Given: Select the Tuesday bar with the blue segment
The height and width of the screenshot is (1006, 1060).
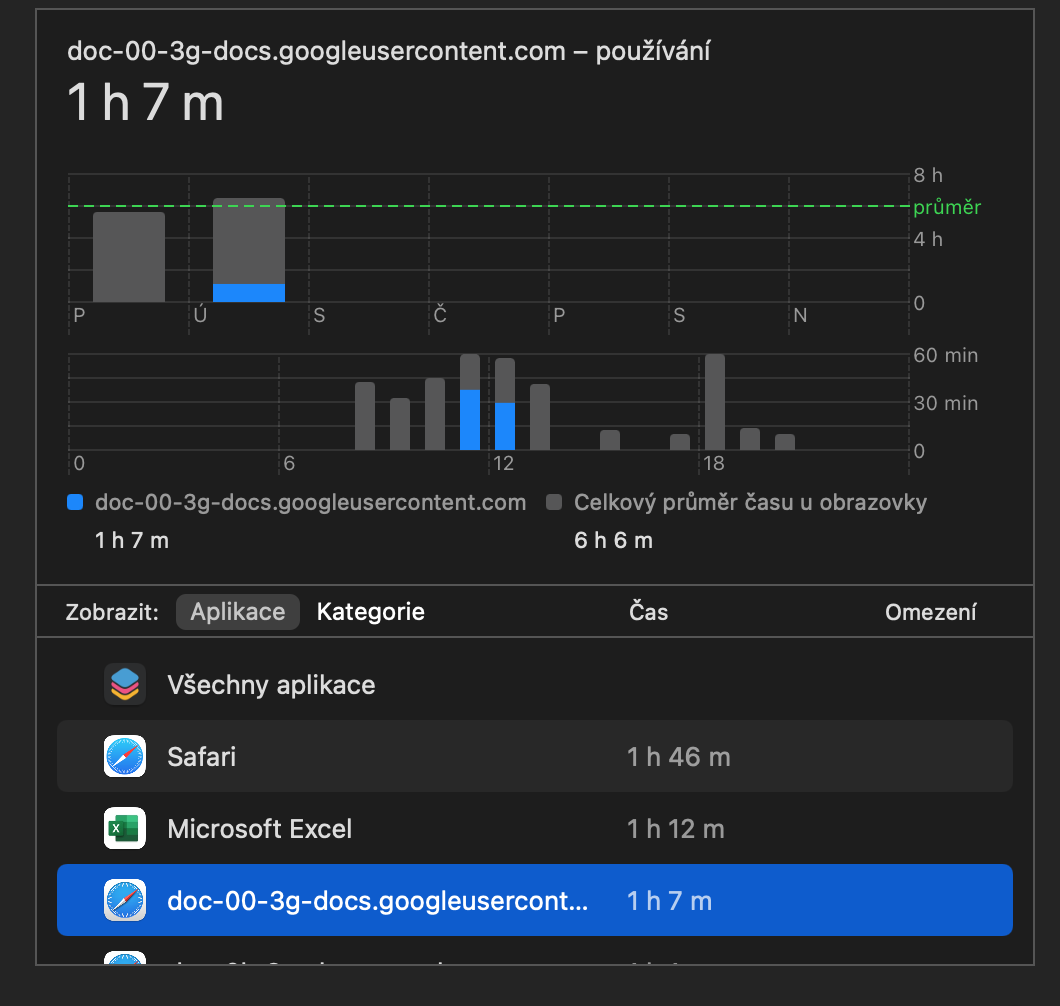Looking at the screenshot, I should click(249, 250).
